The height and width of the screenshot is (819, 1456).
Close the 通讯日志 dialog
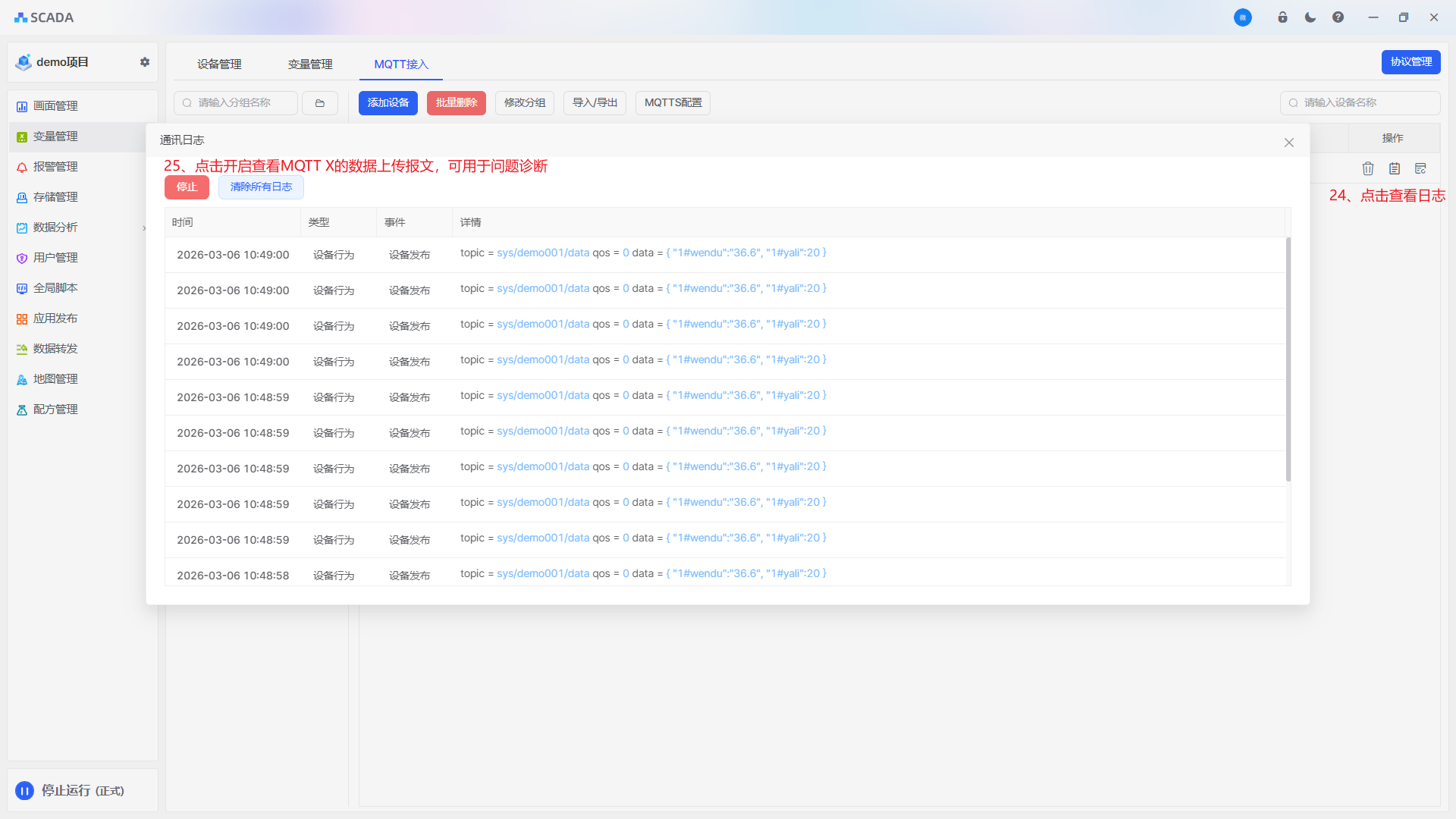[1289, 143]
